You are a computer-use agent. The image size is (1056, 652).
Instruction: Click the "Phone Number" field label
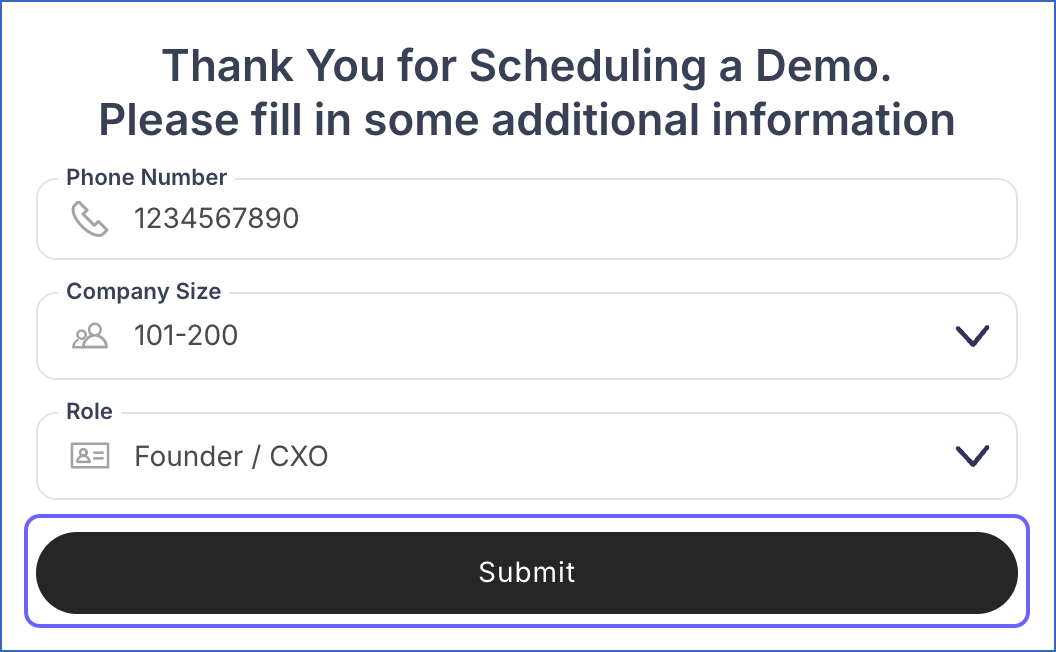147,178
